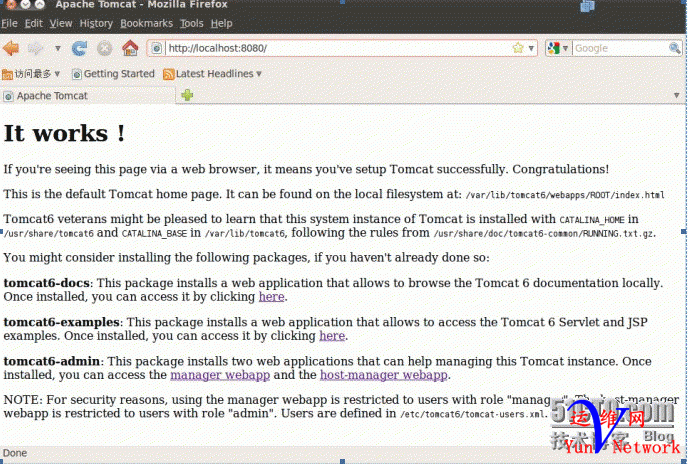Click the /usr/share/doc/tomcat6-common/RUNNING.txt.gz path

[544, 234]
